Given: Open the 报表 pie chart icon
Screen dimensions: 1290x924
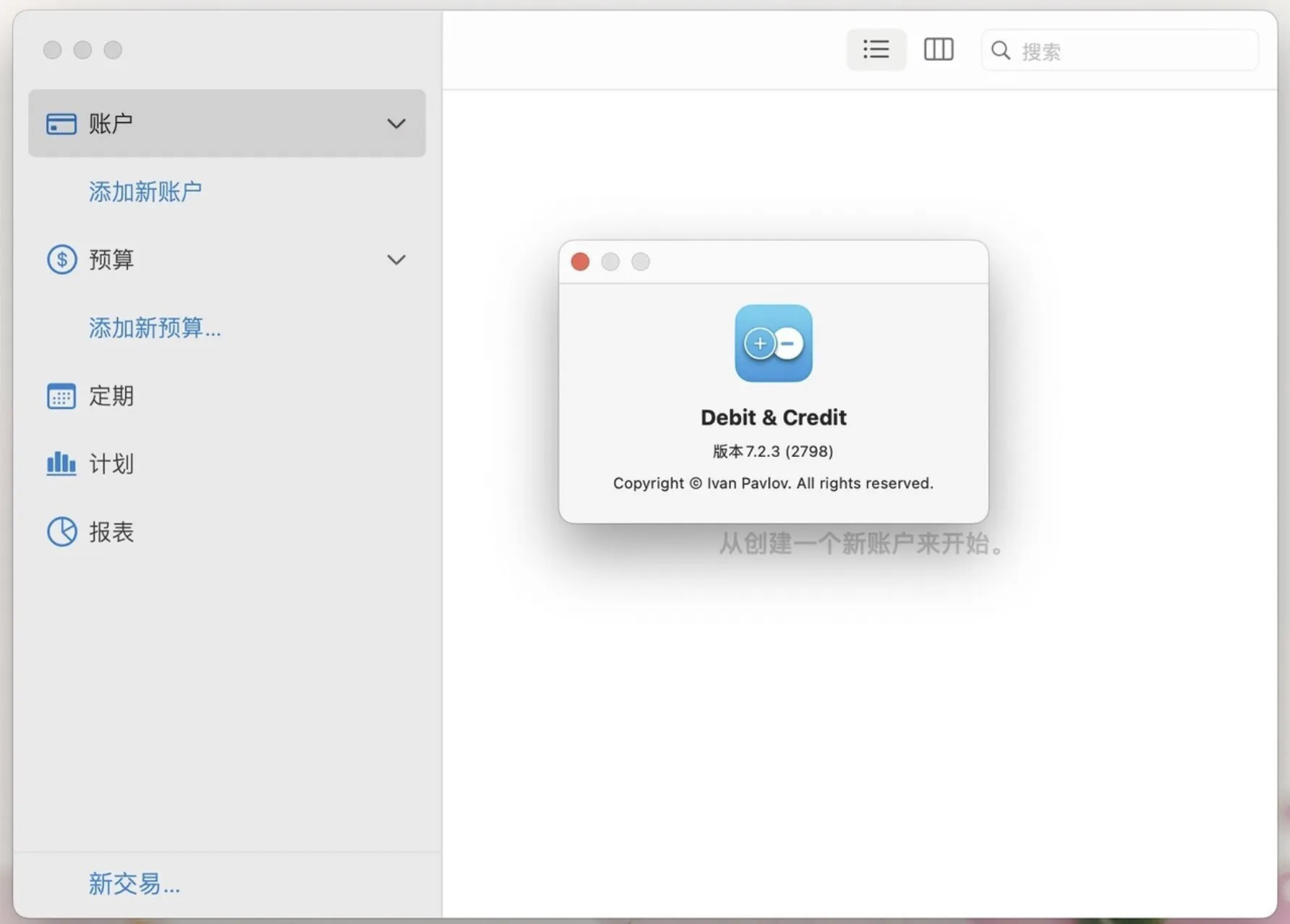Looking at the screenshot, I should pos(61,531).
